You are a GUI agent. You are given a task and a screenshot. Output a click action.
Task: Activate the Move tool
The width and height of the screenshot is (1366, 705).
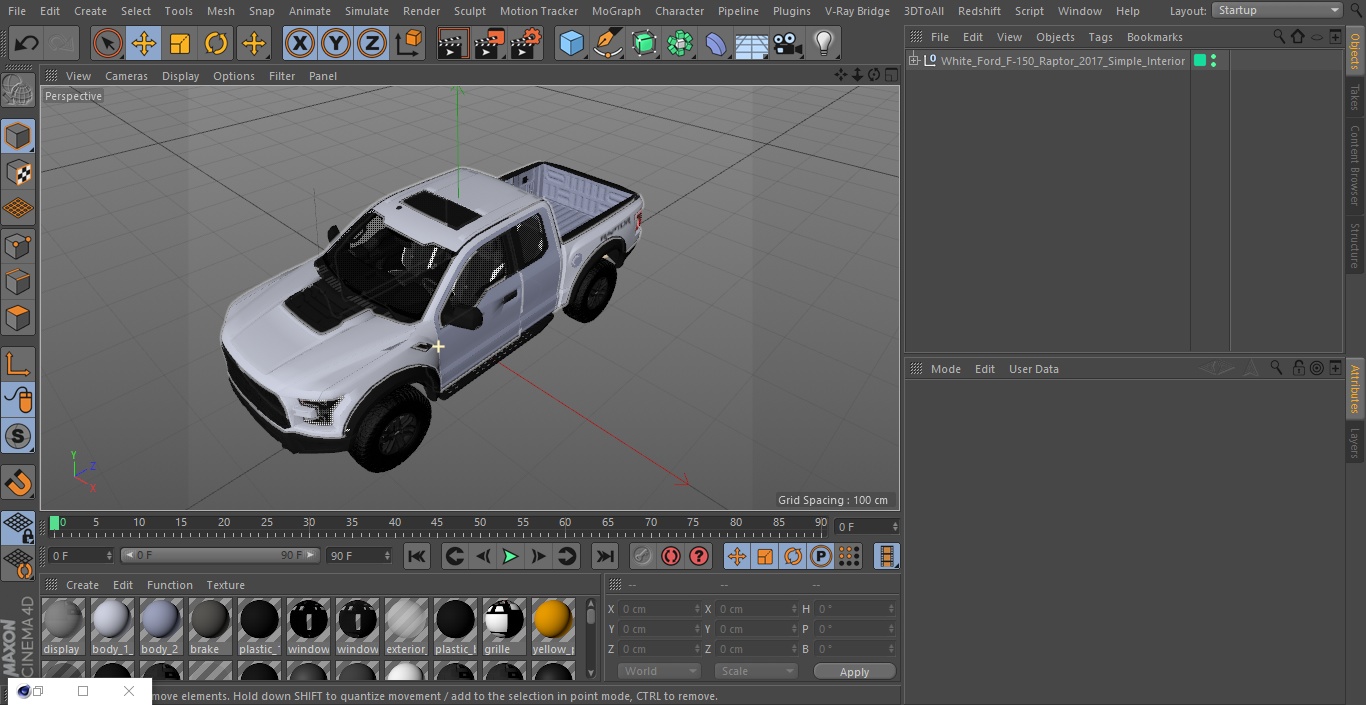click(x=144, y=44)
